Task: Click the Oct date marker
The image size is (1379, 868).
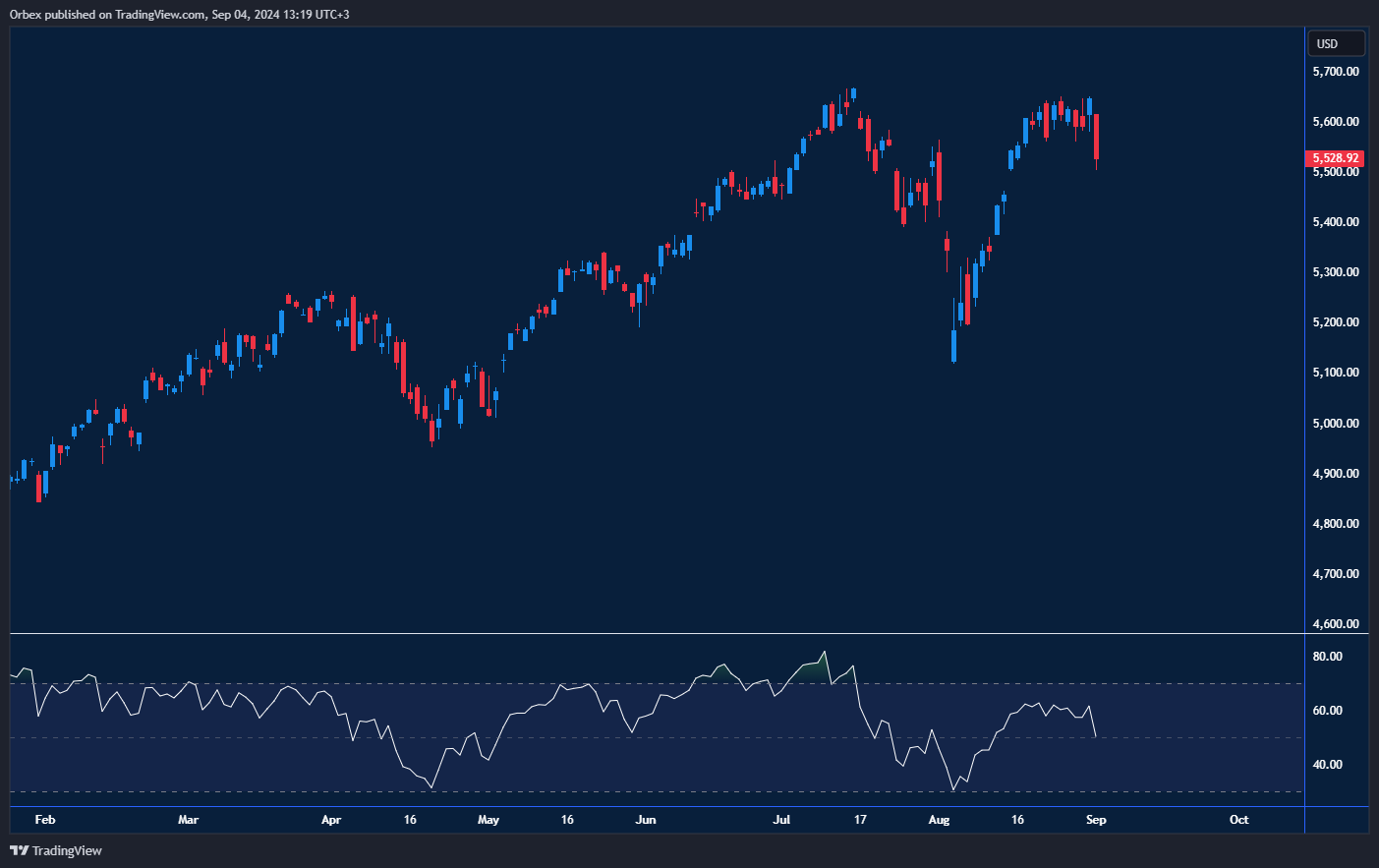Action: click(x=1238, y=820)
